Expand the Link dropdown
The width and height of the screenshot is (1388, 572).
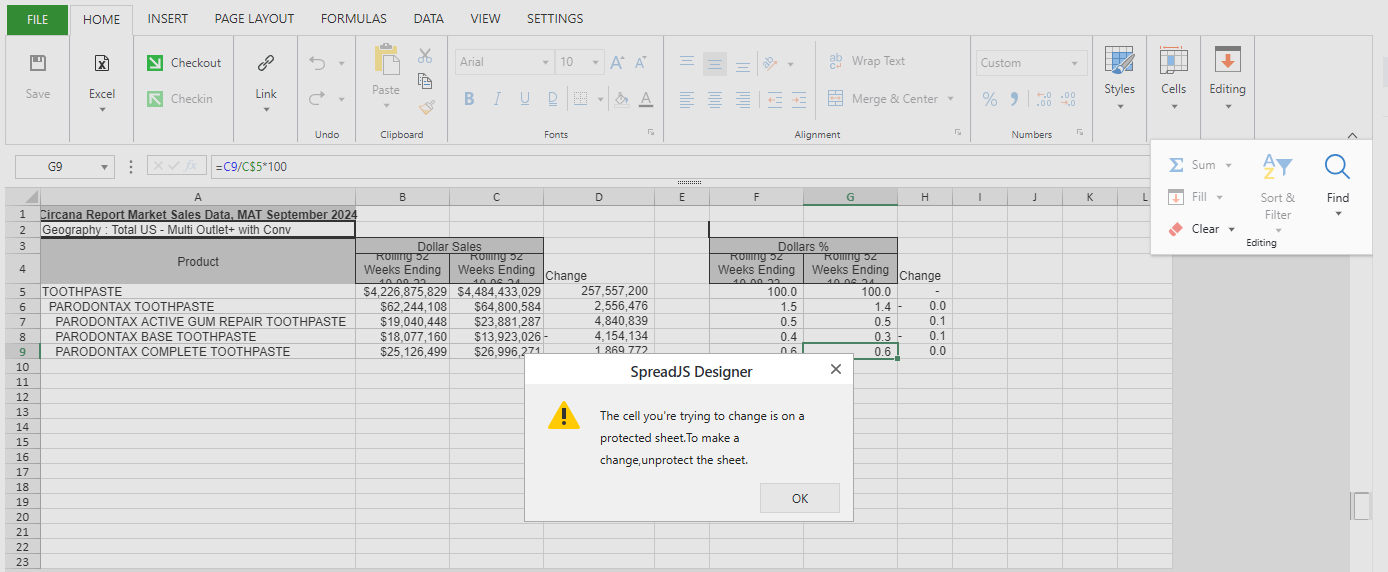coord(266,110)
